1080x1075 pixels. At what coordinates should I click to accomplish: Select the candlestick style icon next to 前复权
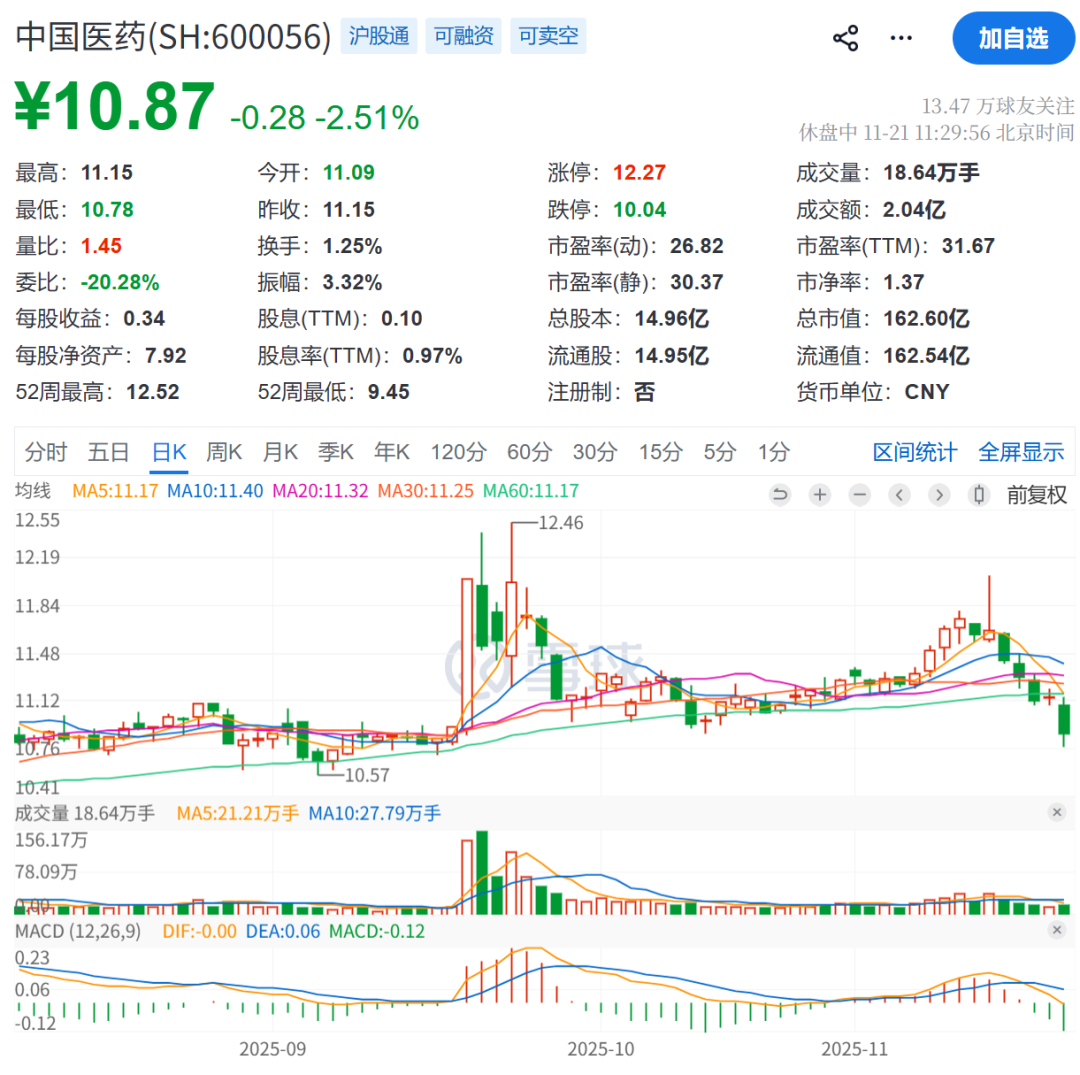coord(979,494)
